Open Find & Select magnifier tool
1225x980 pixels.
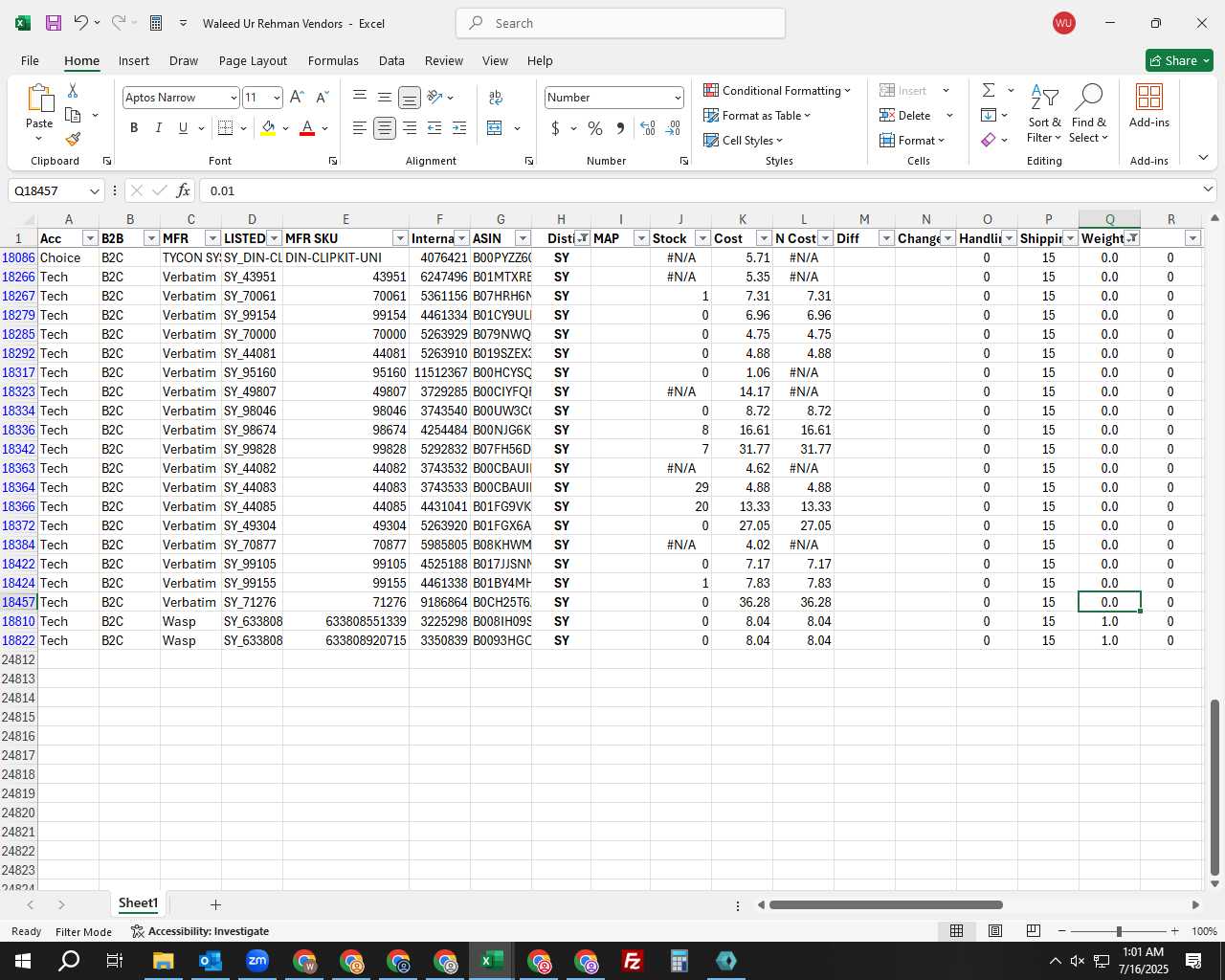coord(1089,113)
